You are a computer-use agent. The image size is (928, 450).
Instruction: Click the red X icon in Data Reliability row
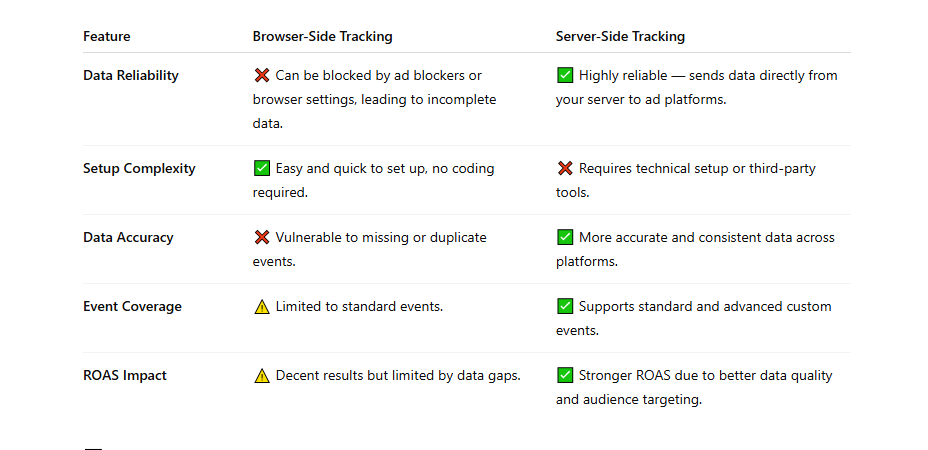click(262, 76)
